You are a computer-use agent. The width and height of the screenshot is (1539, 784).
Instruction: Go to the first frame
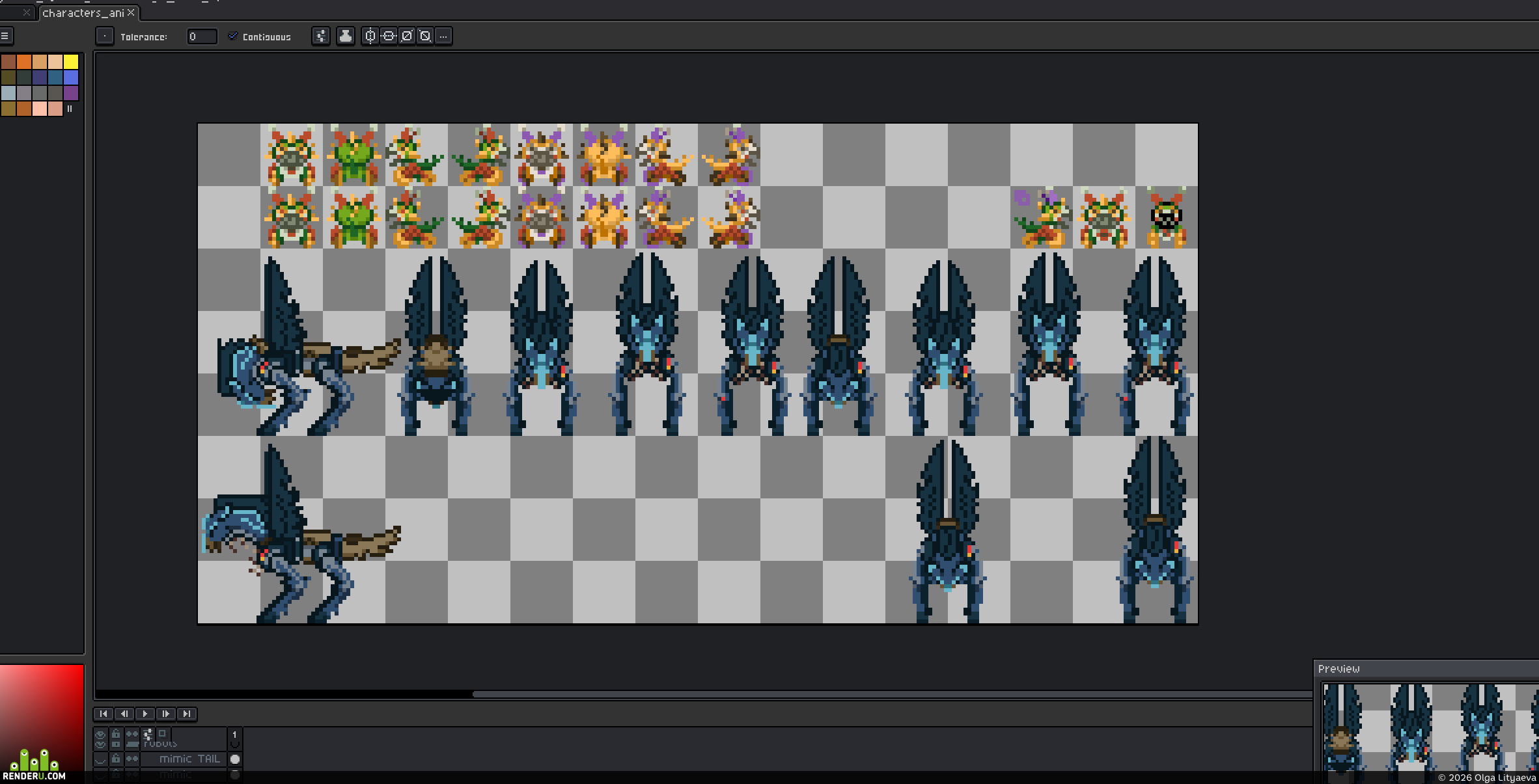click(104, 714)
